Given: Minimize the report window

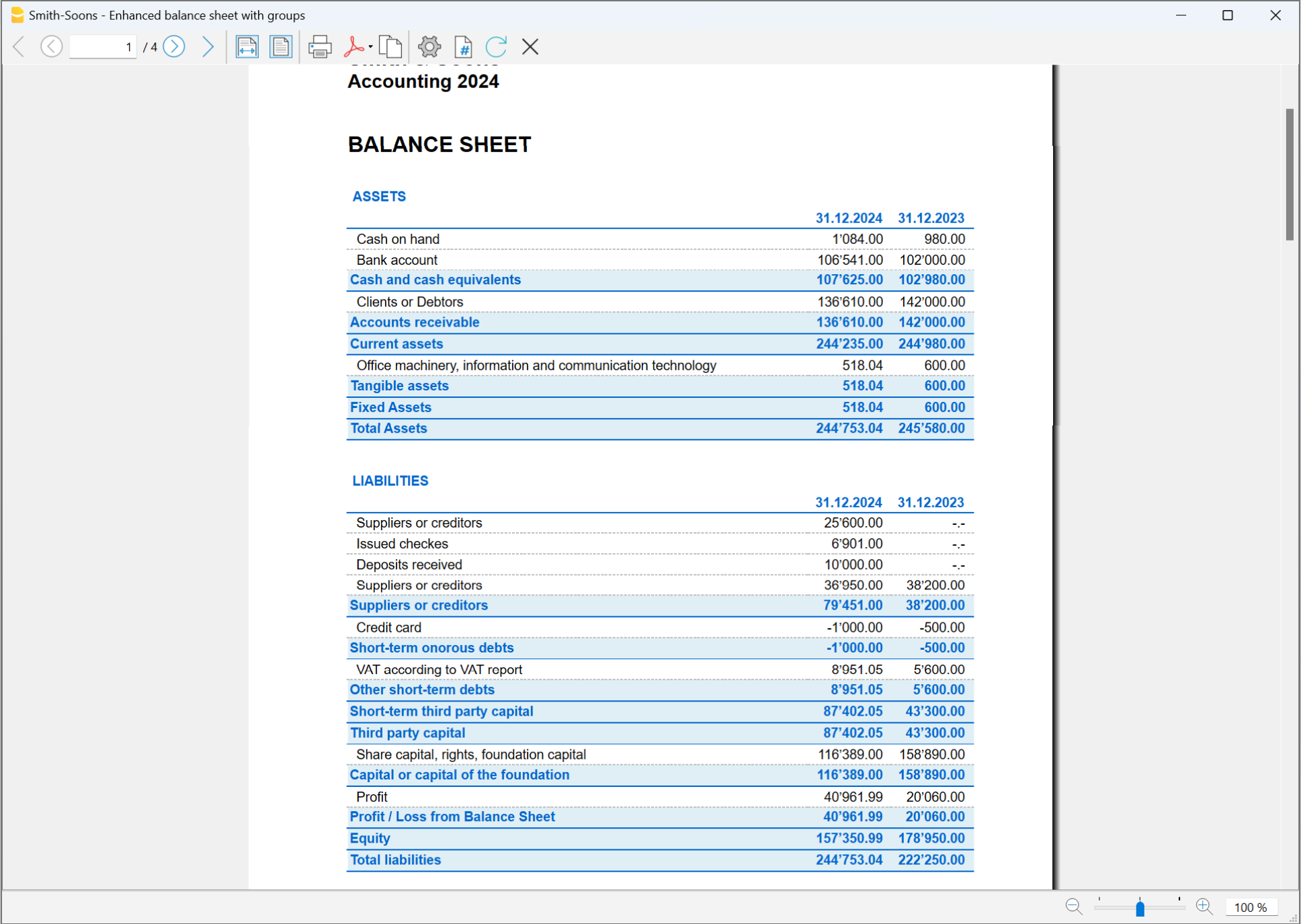Looking at the screenshot, I should tap(1181, 15).
